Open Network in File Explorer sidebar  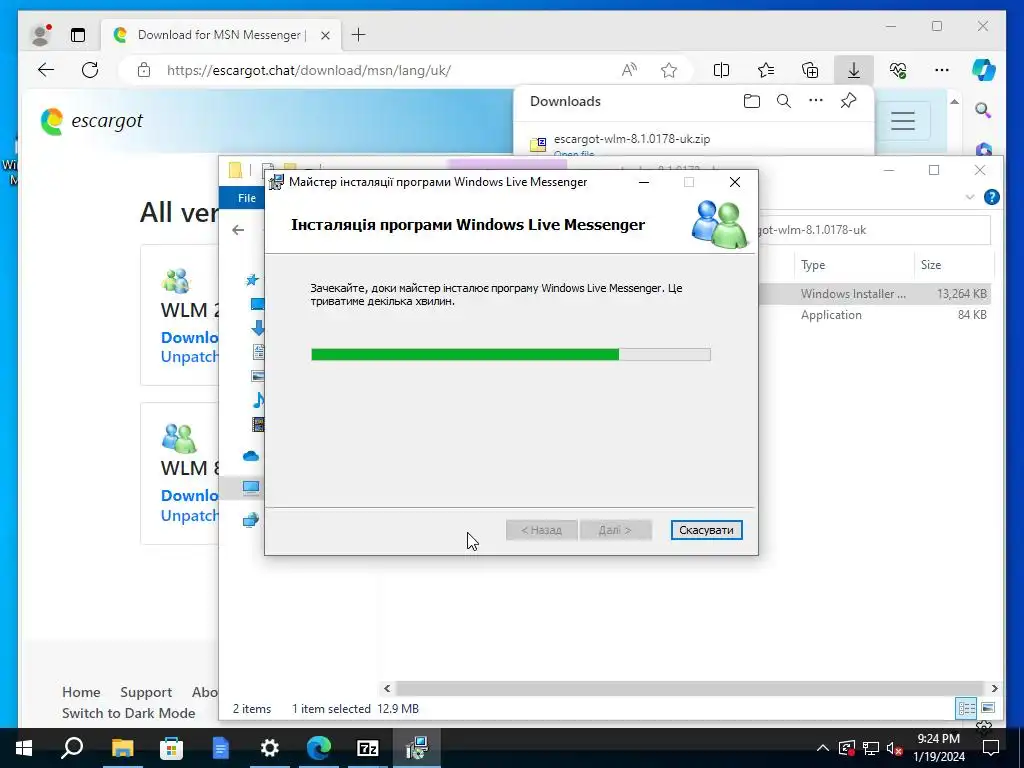(x=251, y=520)
